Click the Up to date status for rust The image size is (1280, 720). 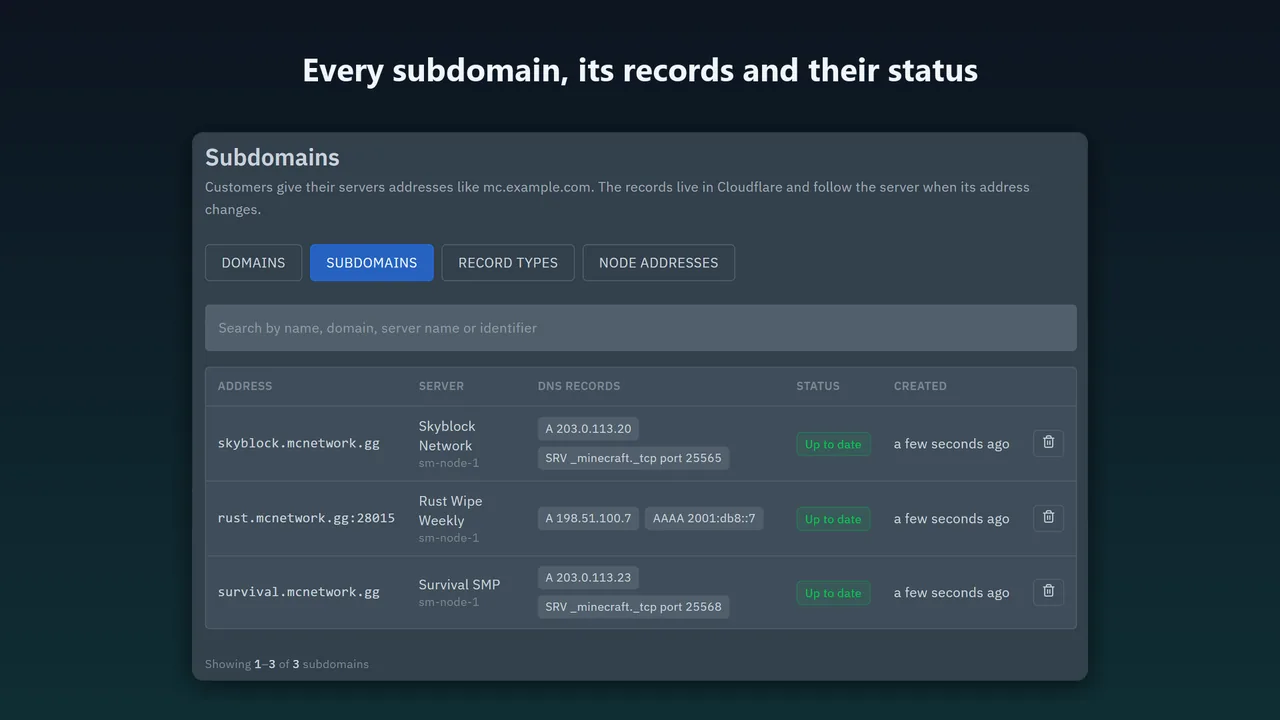click(833, 519)
